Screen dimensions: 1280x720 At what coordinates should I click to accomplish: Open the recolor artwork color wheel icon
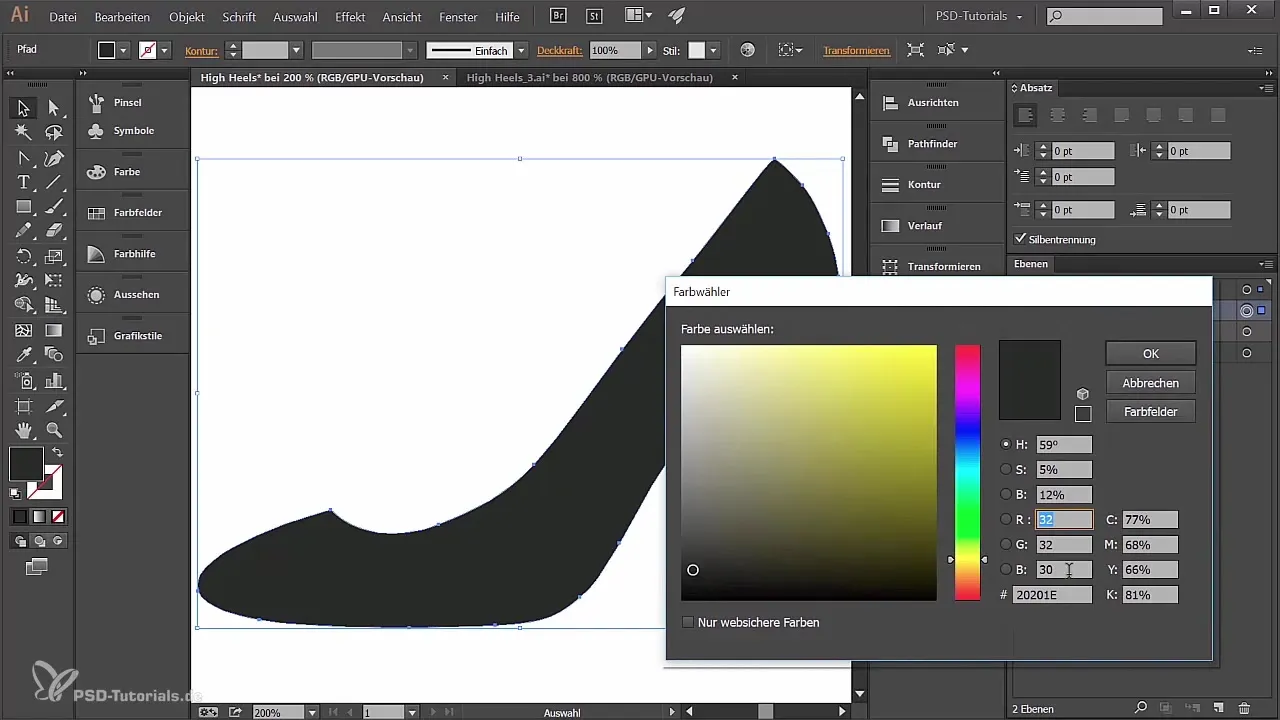click(747, 50)
